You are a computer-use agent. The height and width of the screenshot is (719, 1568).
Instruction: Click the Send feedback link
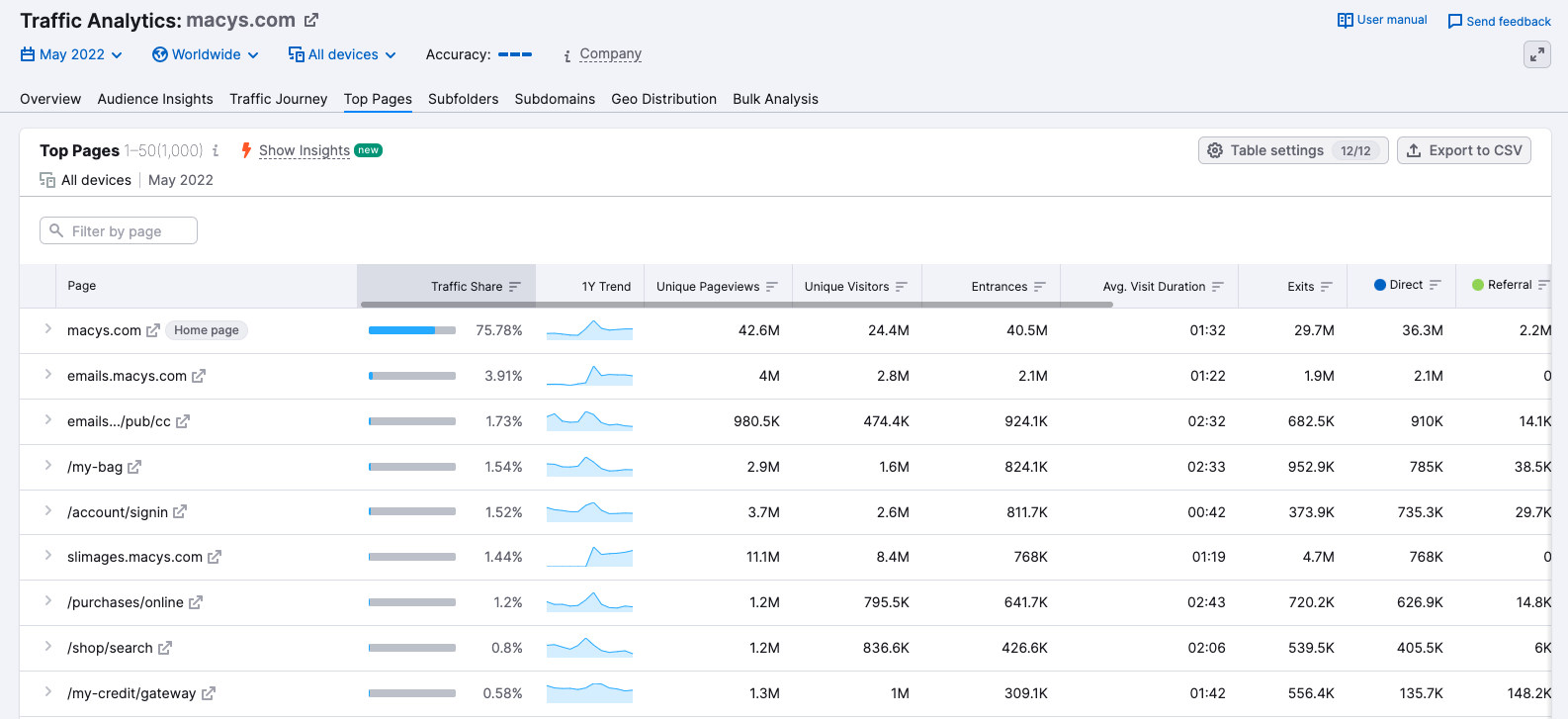[1509, 21]
